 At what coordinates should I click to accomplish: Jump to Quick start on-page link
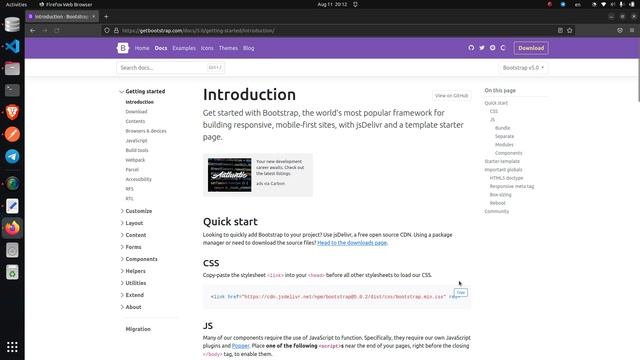[496, 103]
